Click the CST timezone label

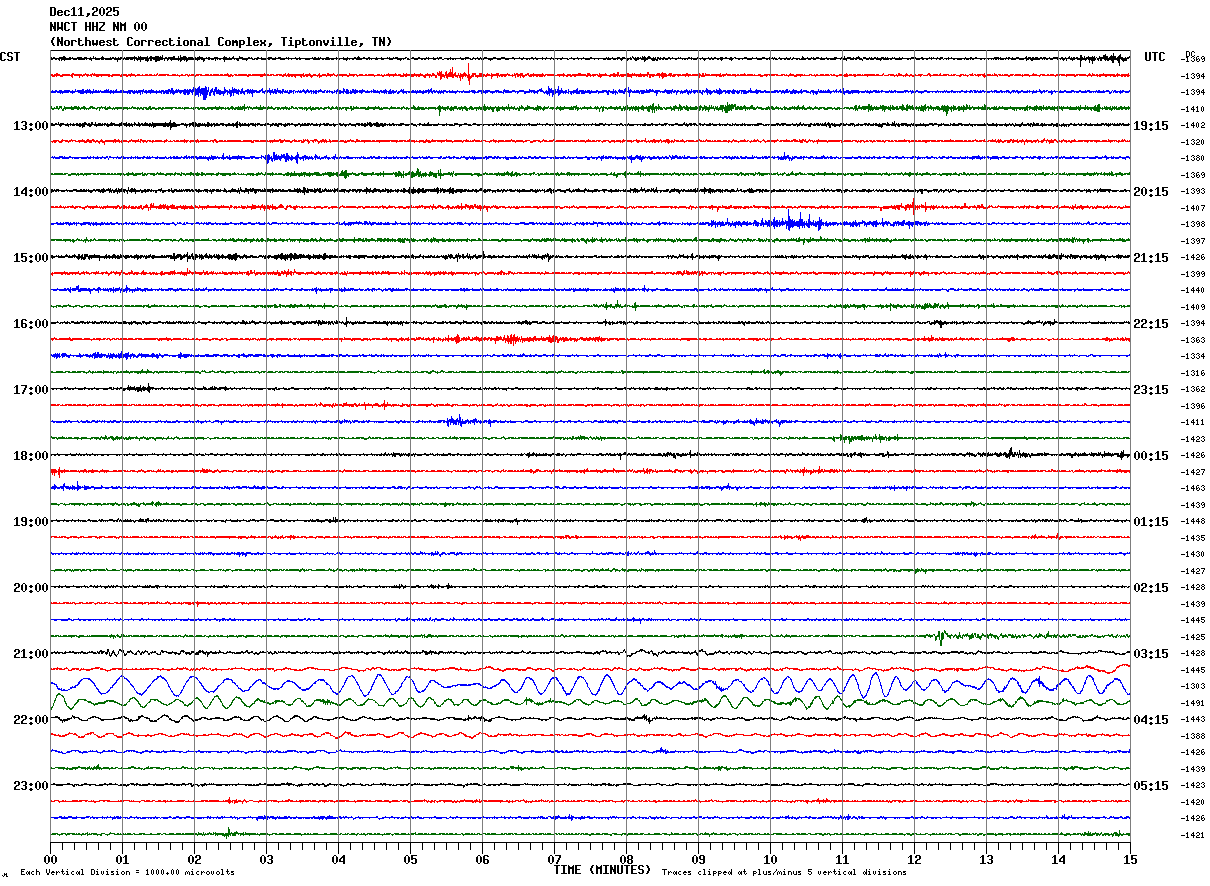click(10, 57)
